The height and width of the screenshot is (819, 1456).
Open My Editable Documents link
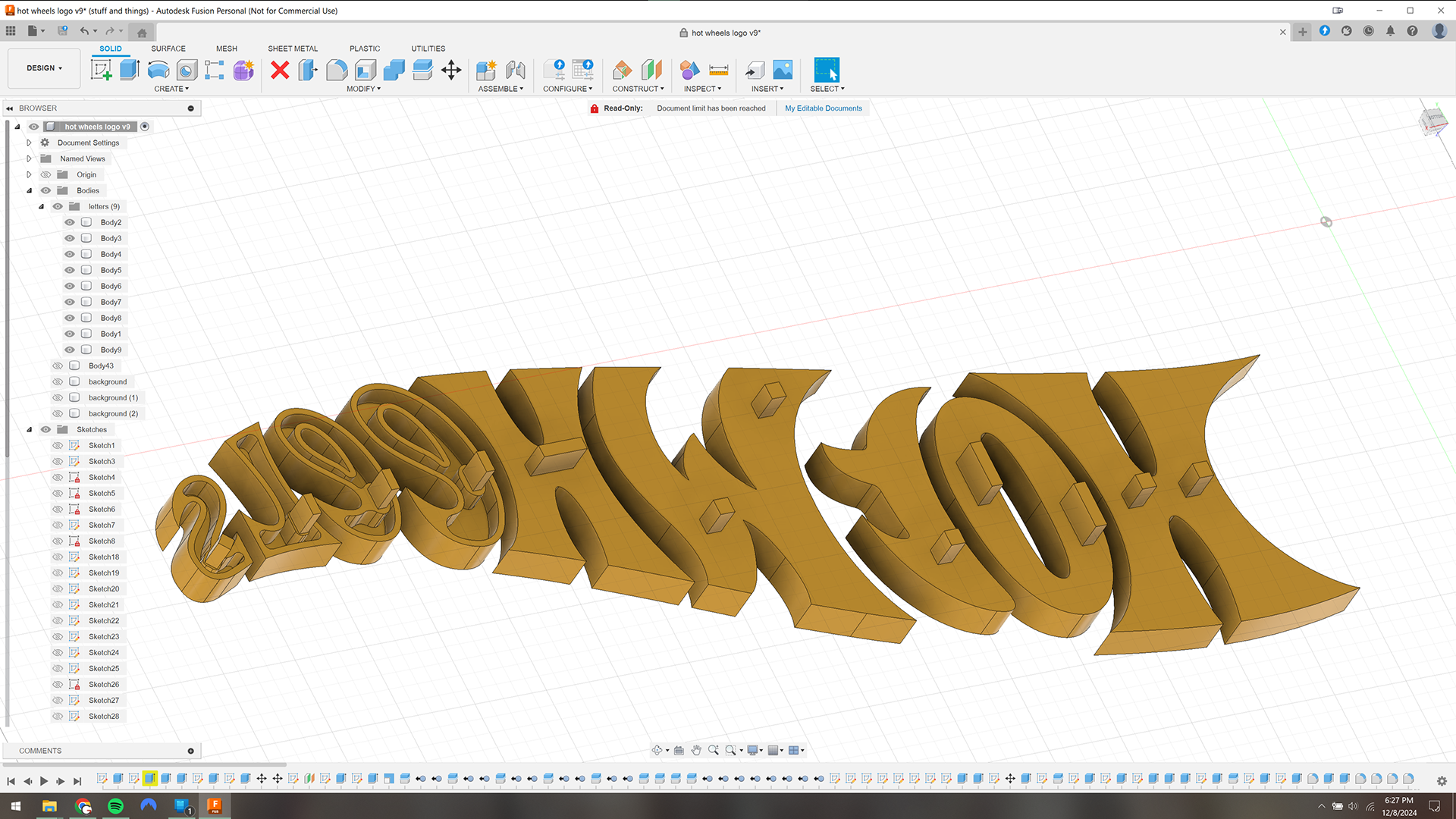(x=824, y=108)
